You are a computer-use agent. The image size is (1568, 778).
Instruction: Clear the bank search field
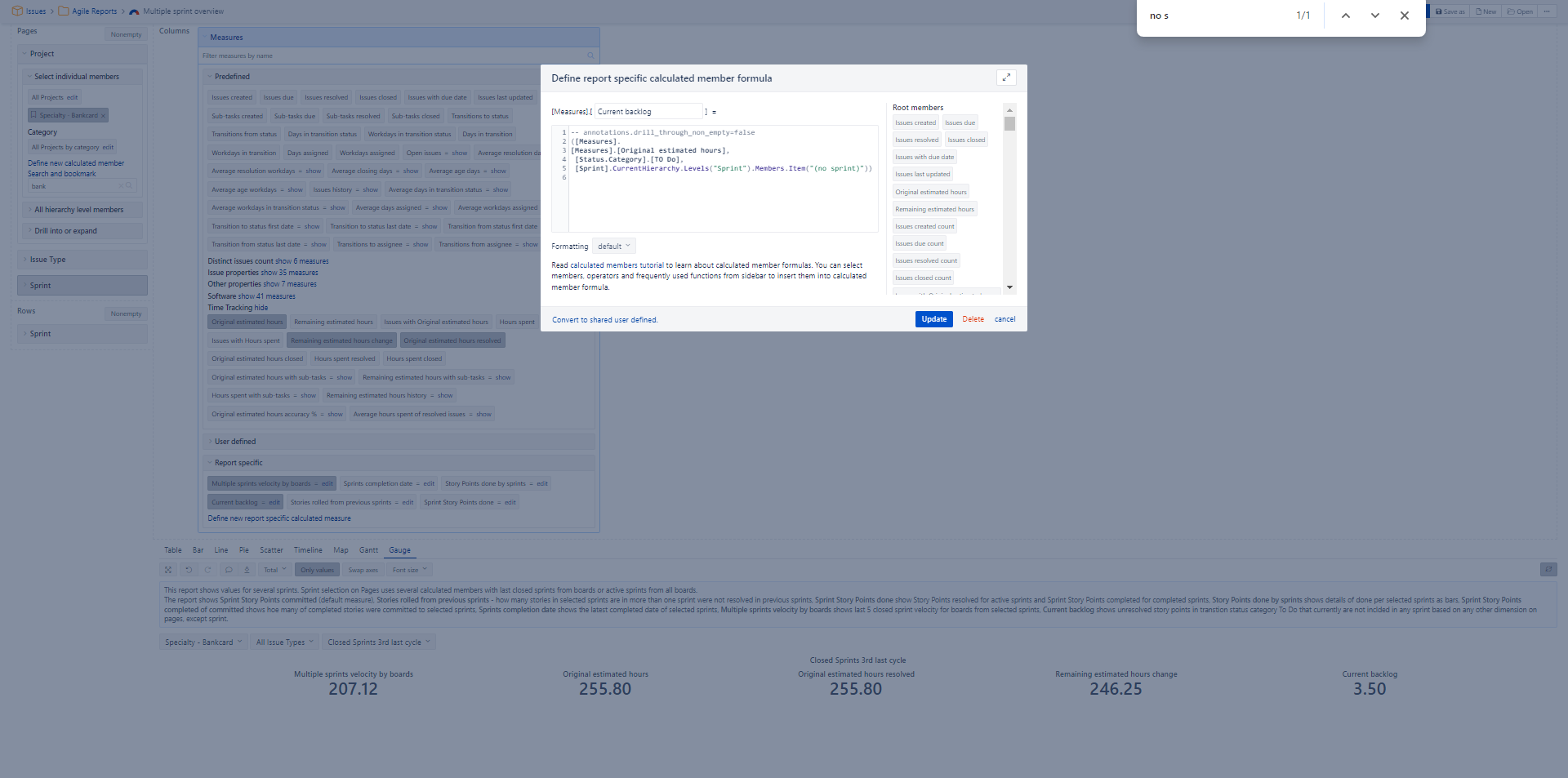121,186
